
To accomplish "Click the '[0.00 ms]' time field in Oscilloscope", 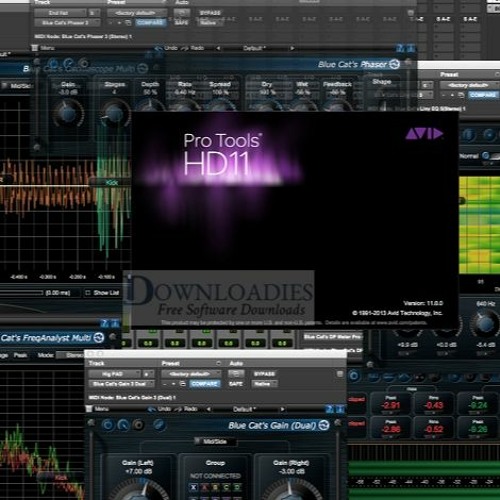I will coord(58,293).
